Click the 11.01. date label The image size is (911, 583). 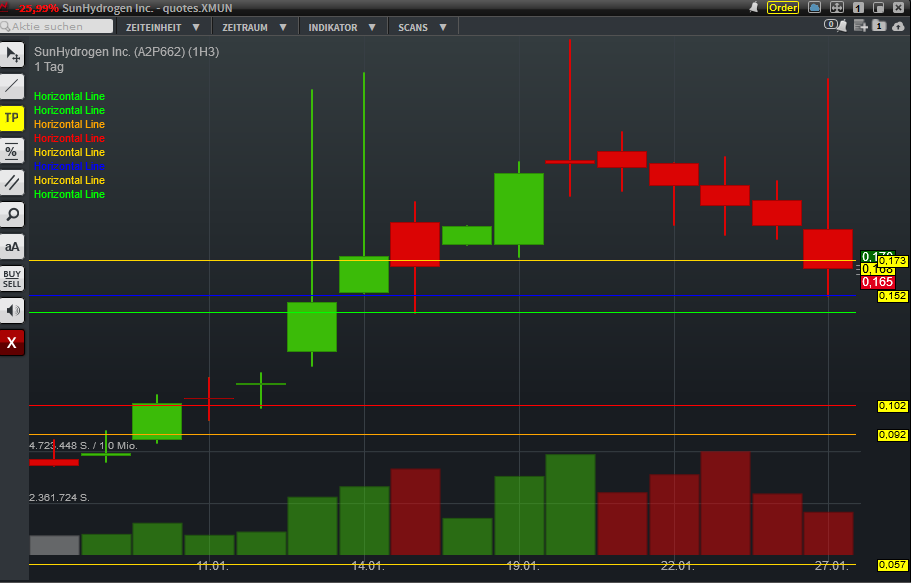pyautogui.click(x=213, y=566)
